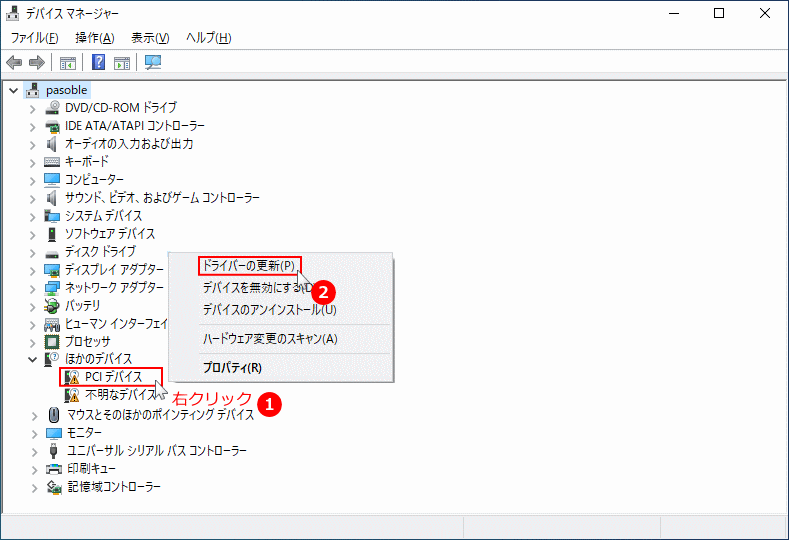Click the ディスク ドライブ icon

click(52, 253)
